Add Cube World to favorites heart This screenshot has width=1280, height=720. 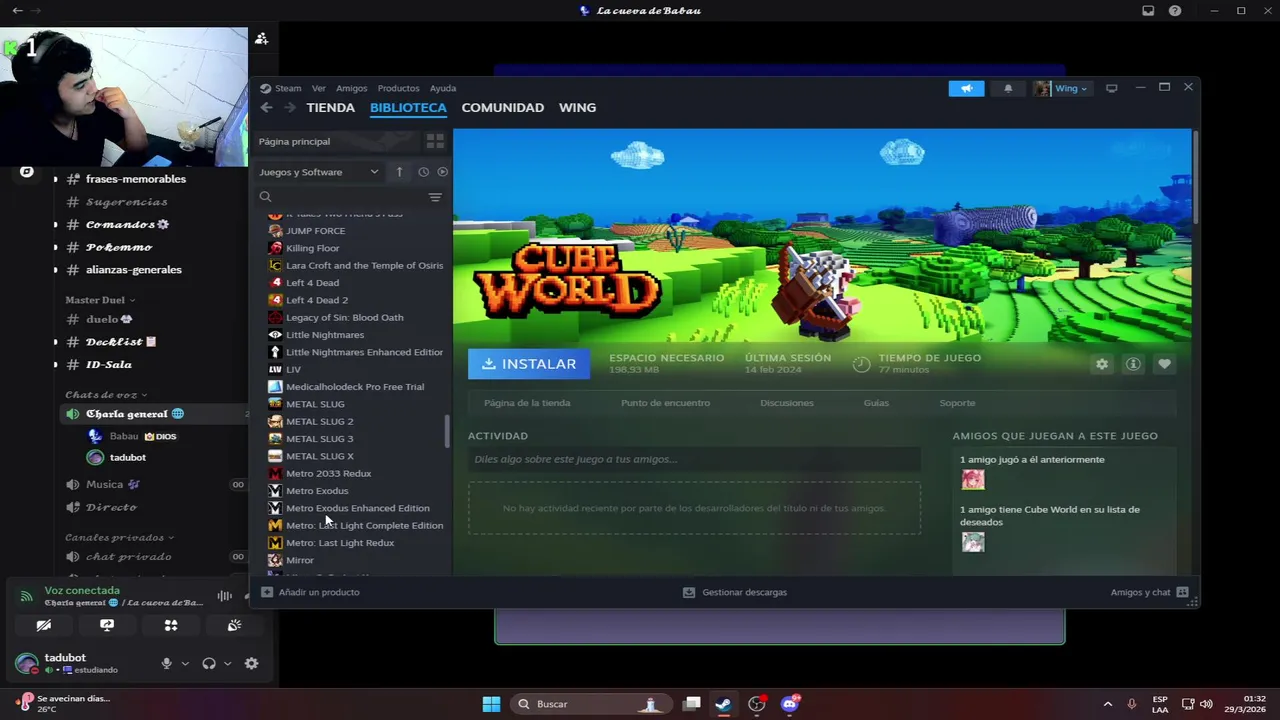tap(1164, 364)
